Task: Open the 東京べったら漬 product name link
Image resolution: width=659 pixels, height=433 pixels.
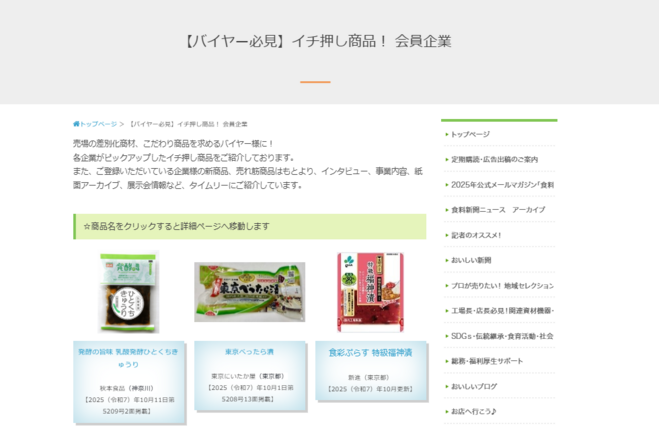Action: pyautogui.click(x=249, y=352)
